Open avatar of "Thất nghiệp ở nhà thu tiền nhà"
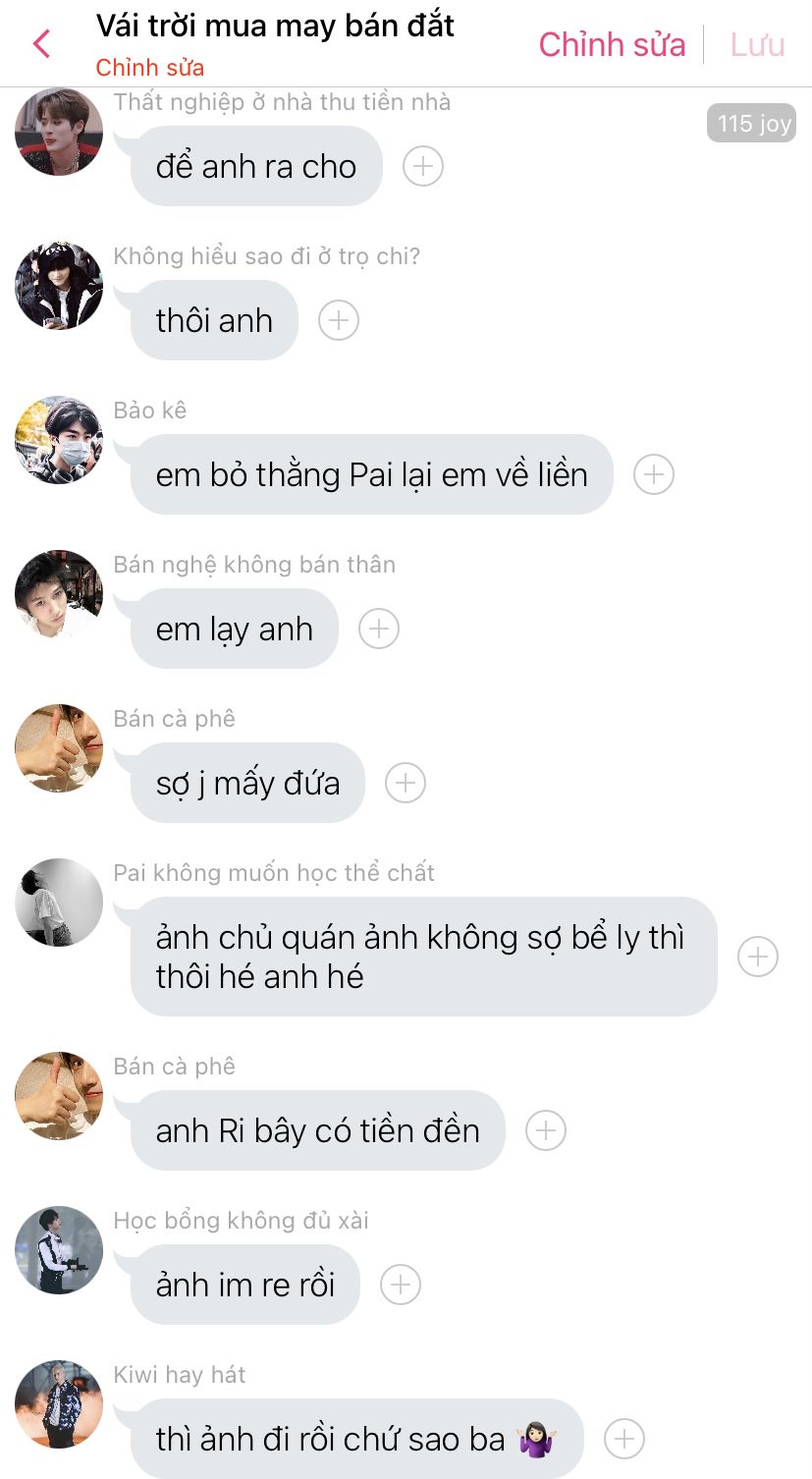This screenshot has width=812, height=1479. 59,132
